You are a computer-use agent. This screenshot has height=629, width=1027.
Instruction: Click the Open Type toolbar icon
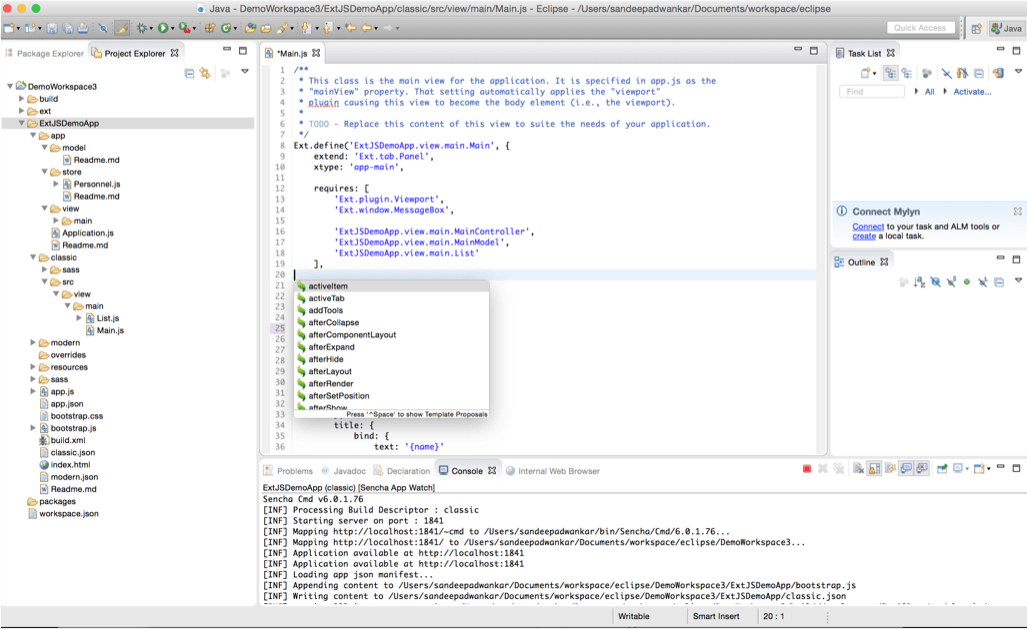pyautogui.click(x=250, y=28)
